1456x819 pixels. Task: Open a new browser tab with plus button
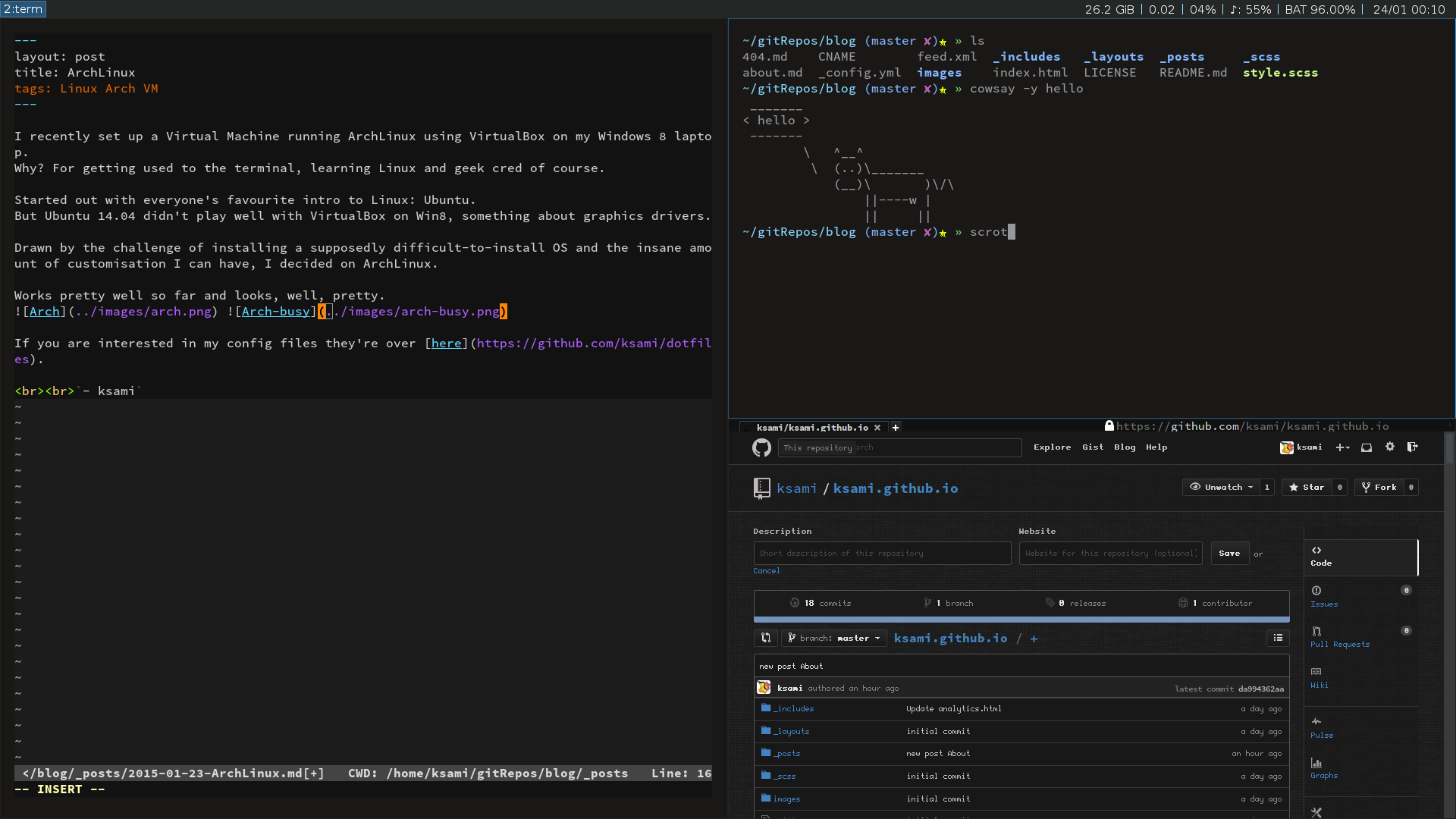pos(896,428)
